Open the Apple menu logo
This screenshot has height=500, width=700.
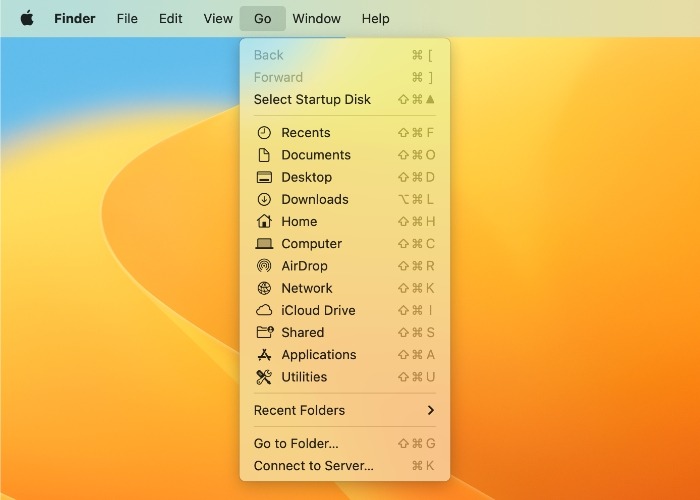click(x=27, y=18)
